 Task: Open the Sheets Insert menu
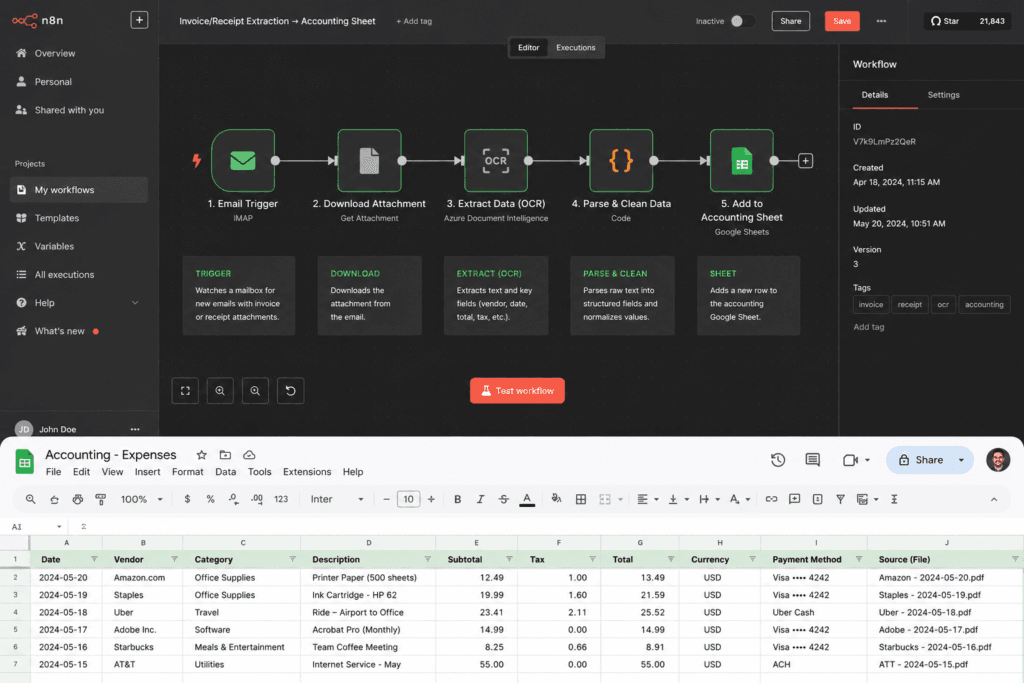(148, 471)
